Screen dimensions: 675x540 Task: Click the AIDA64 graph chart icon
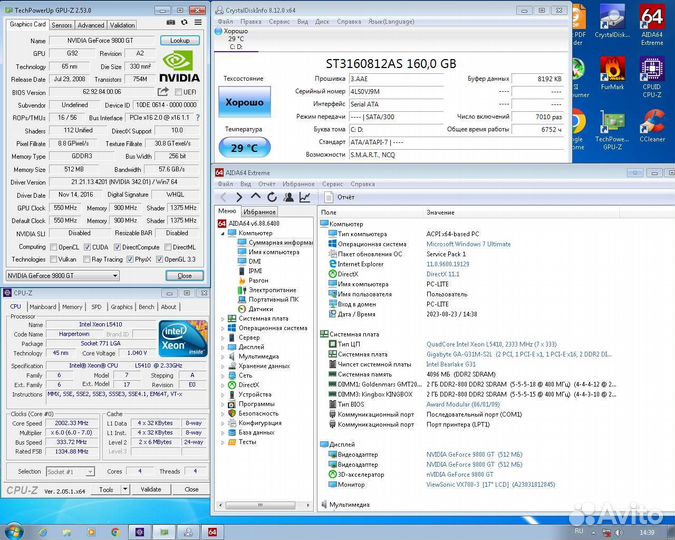point(305,197)
